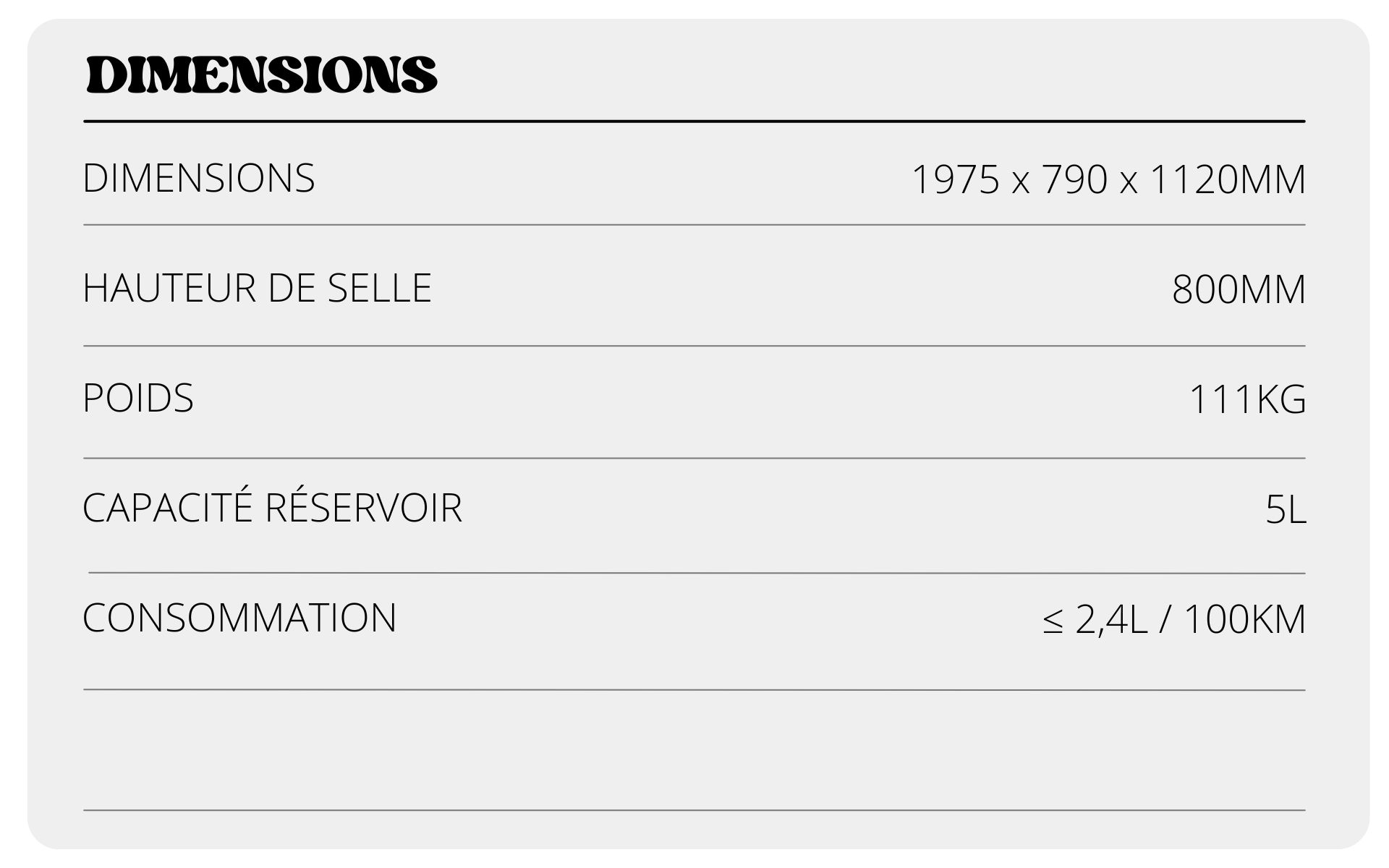The height and width of the screenshot is (868, 1389).
Task: Click the ≤ 2,4L / 100KM value
Action: pos(1174,619)
